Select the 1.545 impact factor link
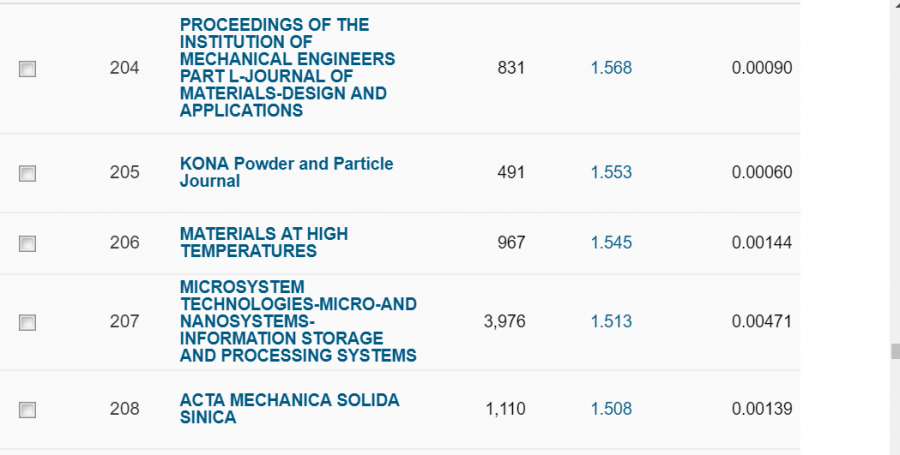 click(611, 242)
